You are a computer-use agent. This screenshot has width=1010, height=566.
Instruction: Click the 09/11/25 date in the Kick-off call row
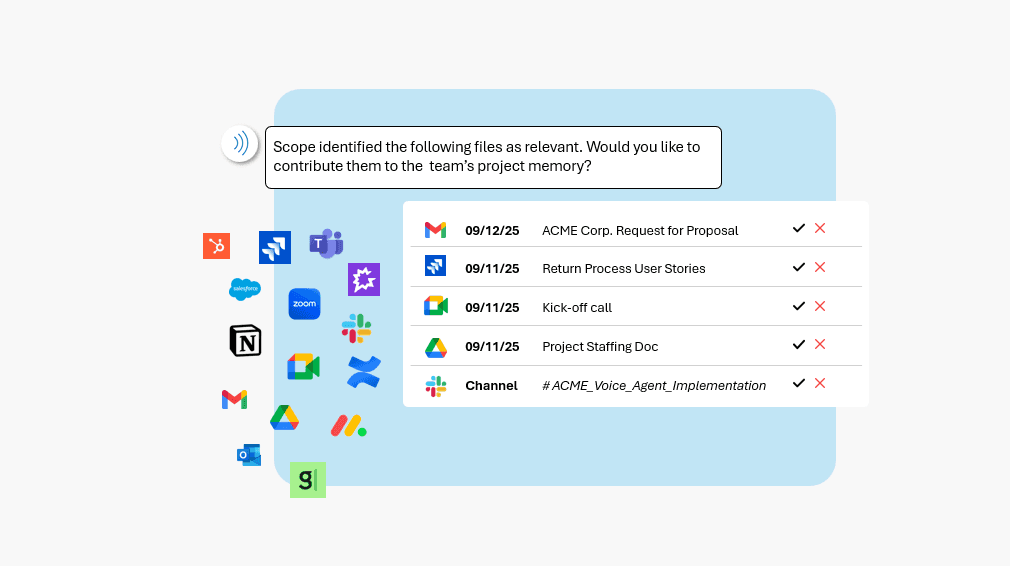pyautogui.click(x=492, y=308)
